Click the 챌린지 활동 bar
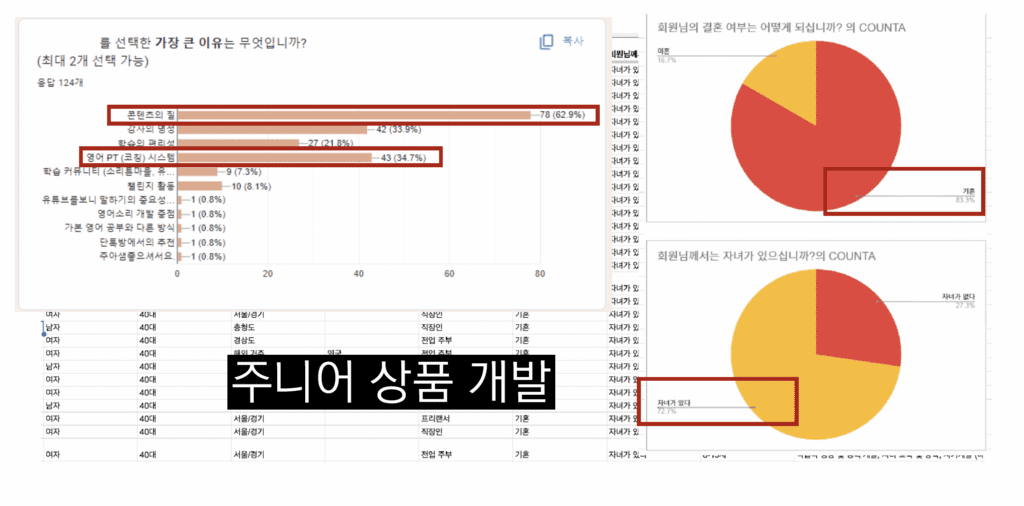 click(199, 186)
